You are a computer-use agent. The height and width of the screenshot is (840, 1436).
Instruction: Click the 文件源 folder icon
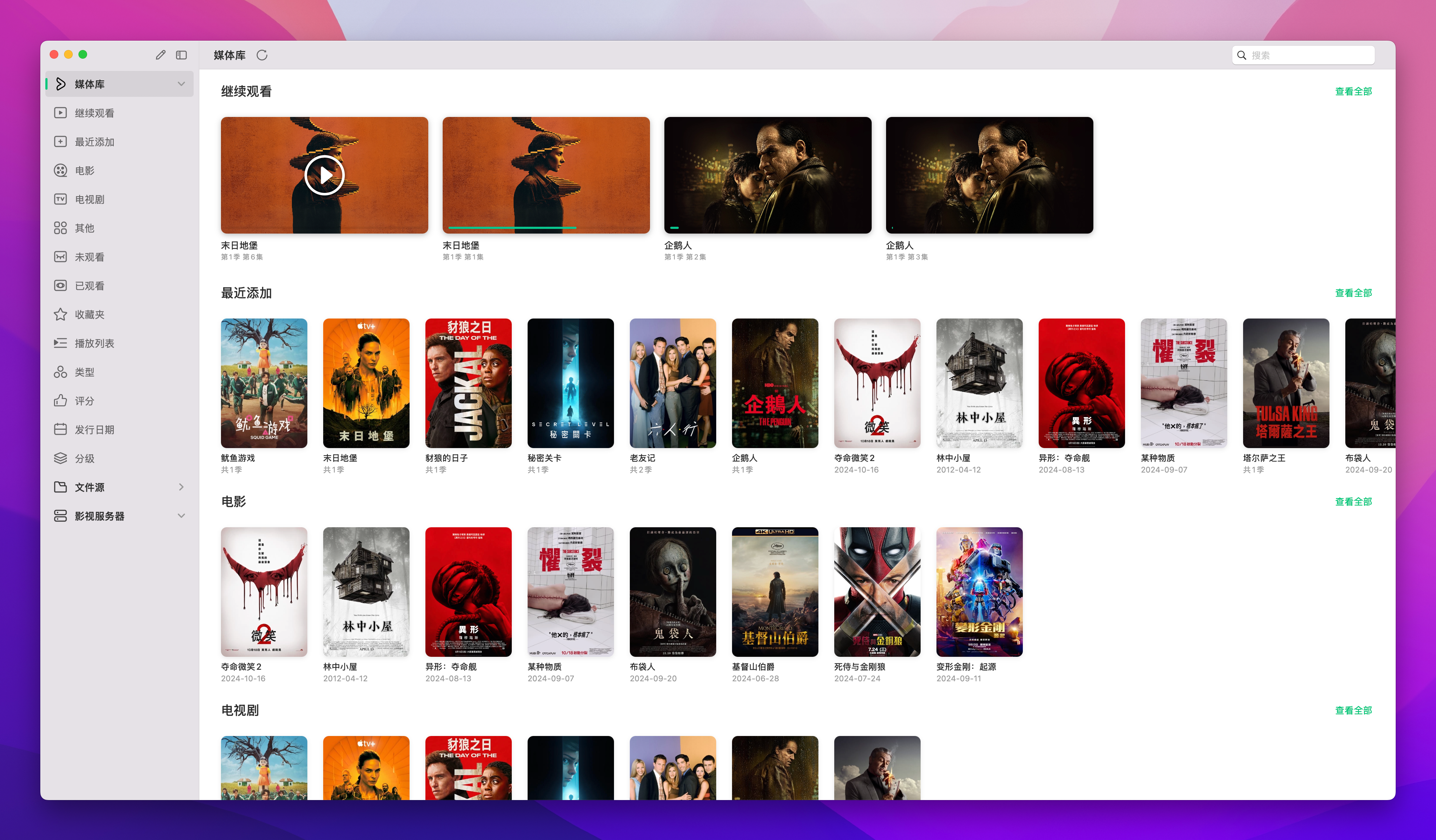(x=60, y=487)
